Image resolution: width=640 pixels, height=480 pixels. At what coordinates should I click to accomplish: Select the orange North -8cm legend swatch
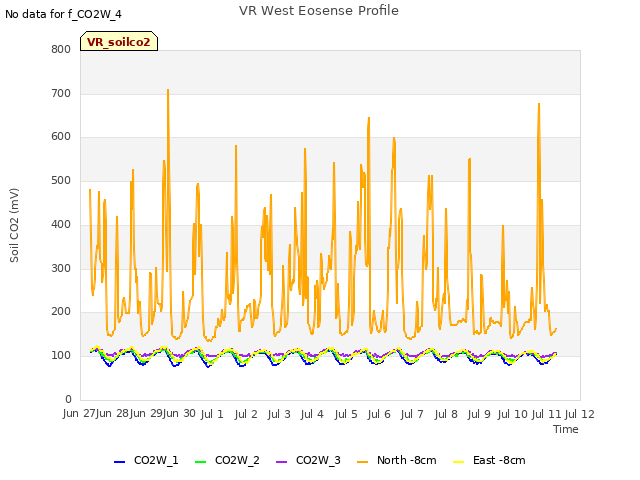point(362,462)
